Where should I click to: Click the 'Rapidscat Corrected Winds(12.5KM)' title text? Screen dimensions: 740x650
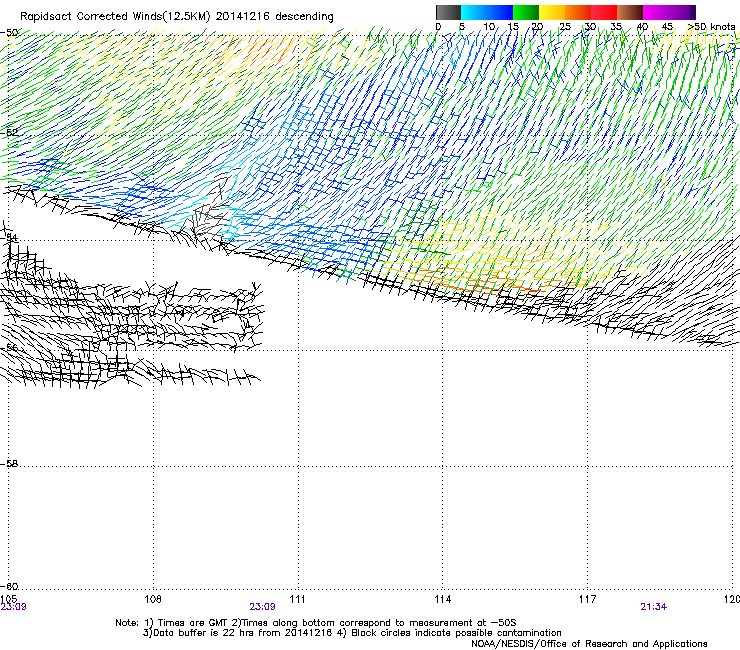[x=115, y=17]
